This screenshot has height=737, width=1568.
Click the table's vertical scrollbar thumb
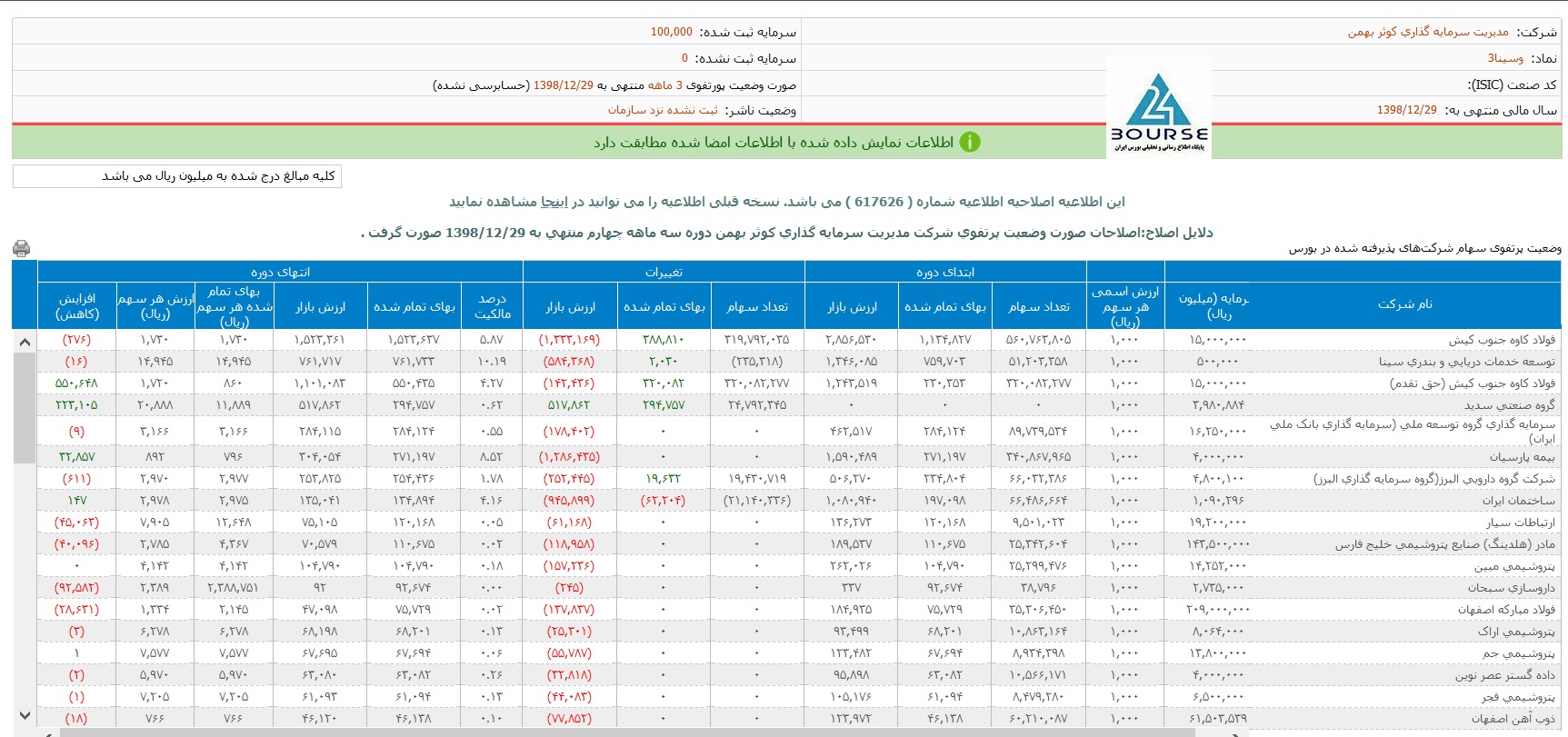(x=25, y=409)
